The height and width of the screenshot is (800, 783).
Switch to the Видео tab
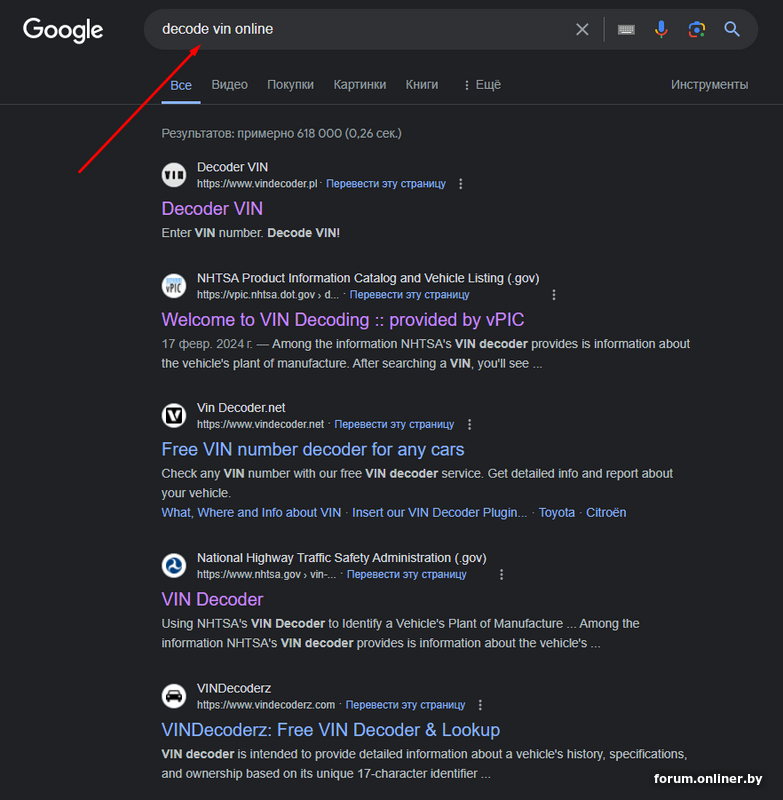(x=230, y=85)
